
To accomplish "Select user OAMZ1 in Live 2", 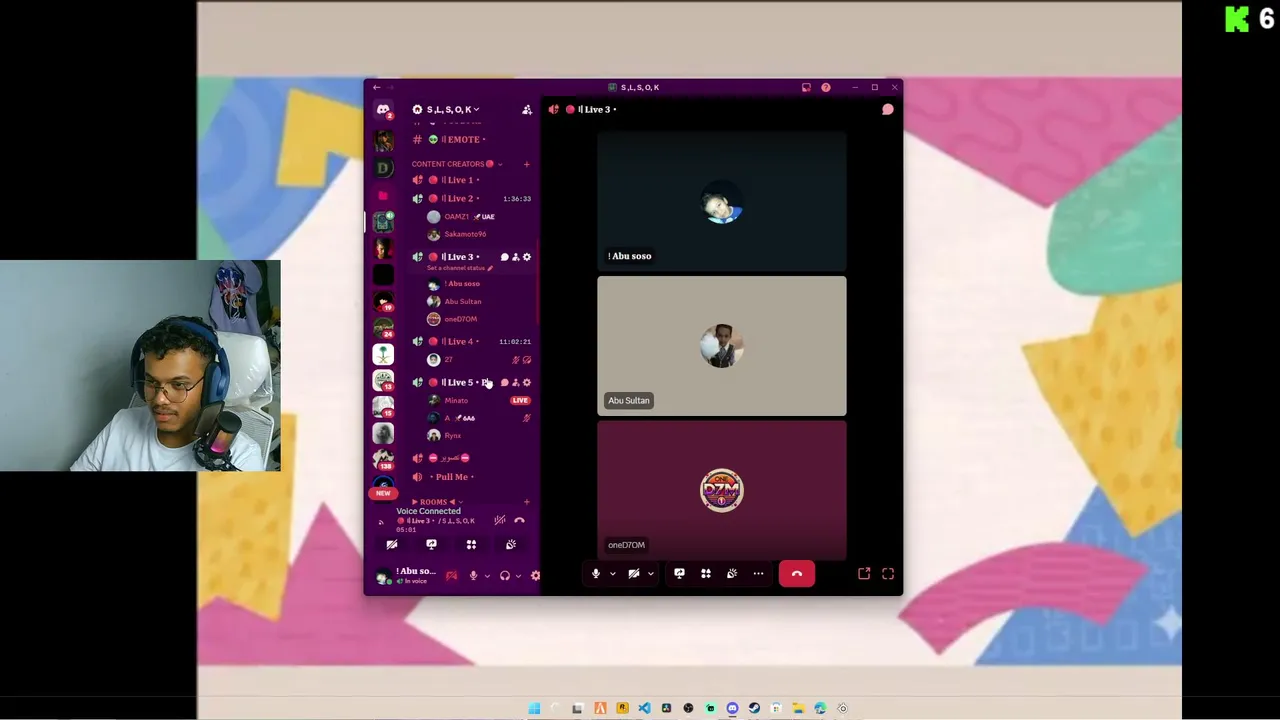I will [470, 216].
